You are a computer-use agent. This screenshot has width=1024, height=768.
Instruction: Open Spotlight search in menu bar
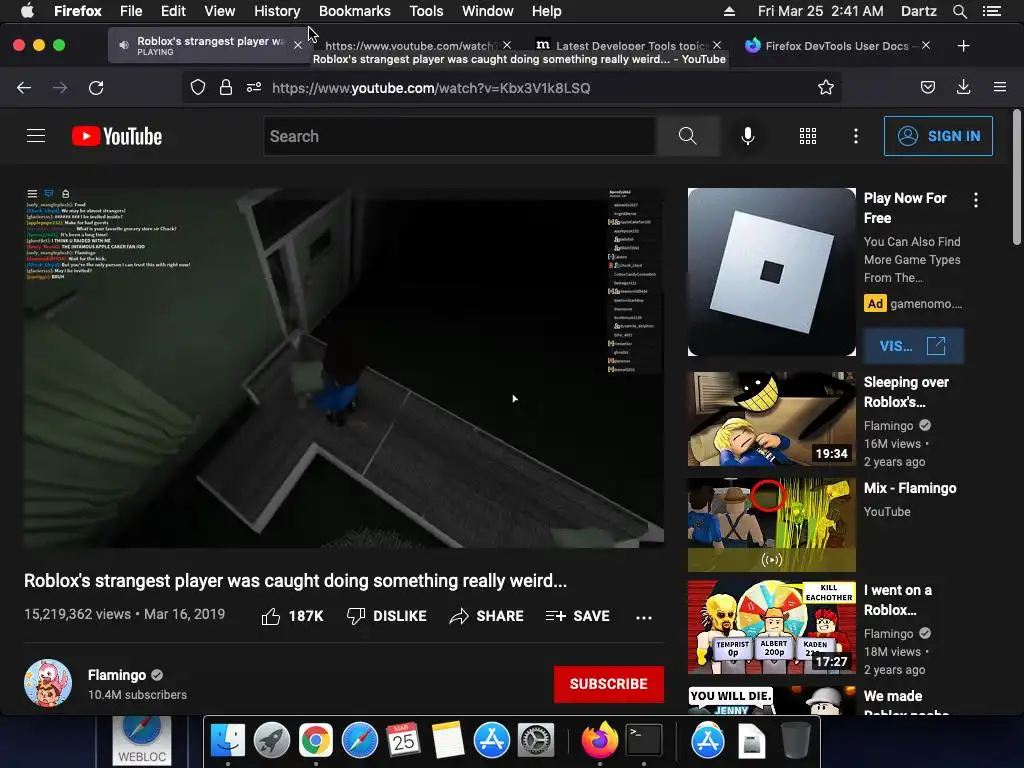pos(959,11)
